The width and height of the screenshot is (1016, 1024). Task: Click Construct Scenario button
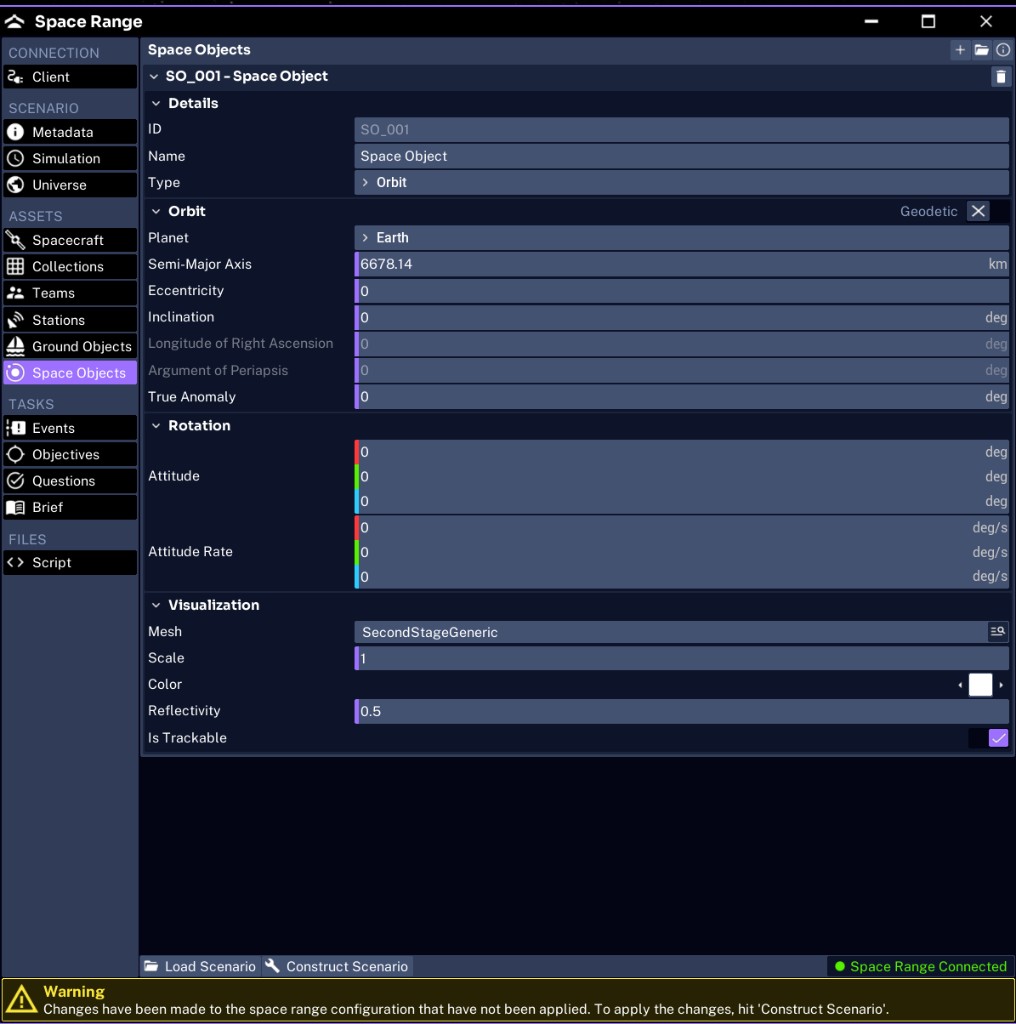click(x=338, y=967)
